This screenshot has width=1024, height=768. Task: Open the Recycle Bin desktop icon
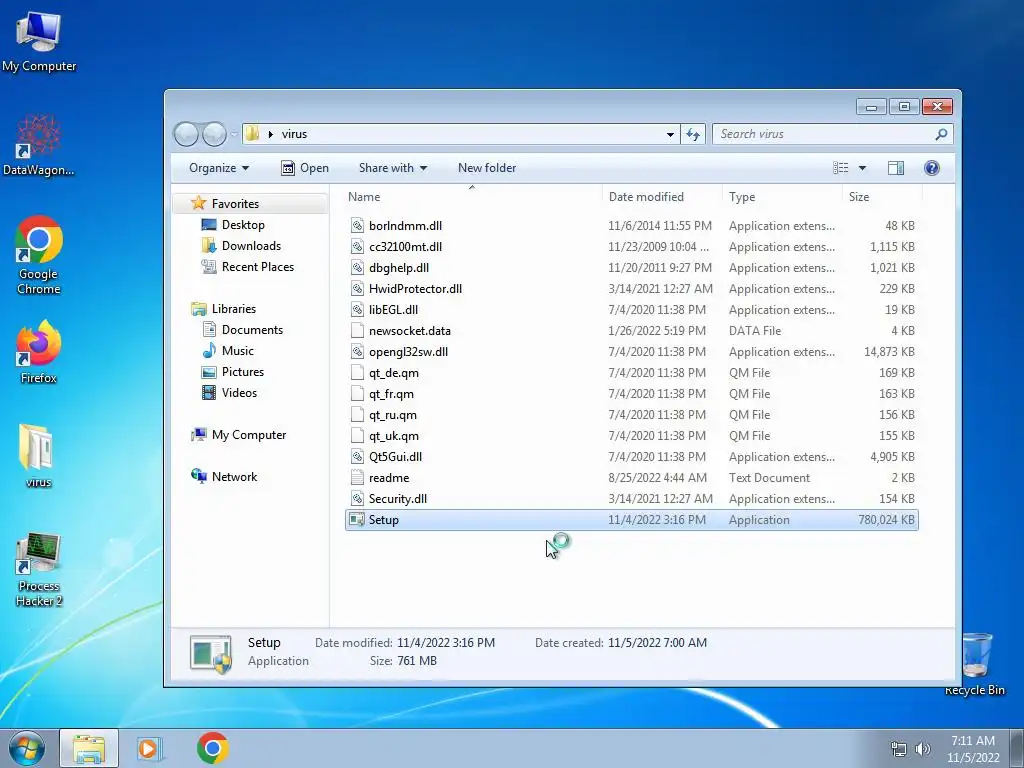(x=974, y=664)
